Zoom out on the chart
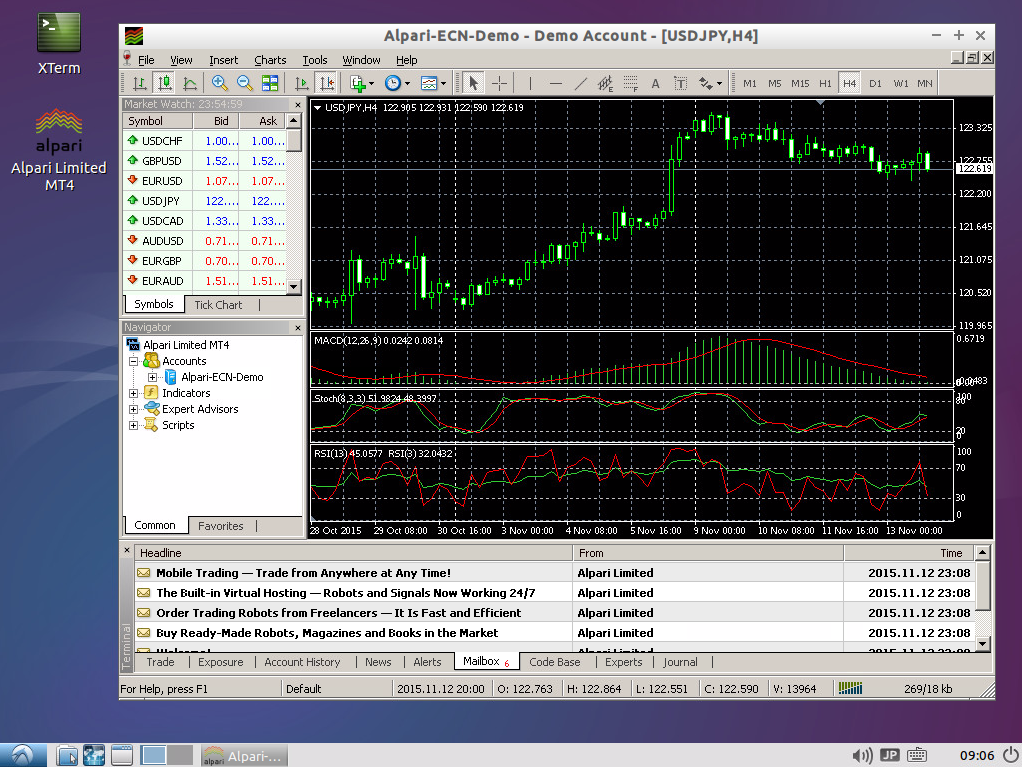The width and height of the screenshot is (1022, 767). click(244, 83)
